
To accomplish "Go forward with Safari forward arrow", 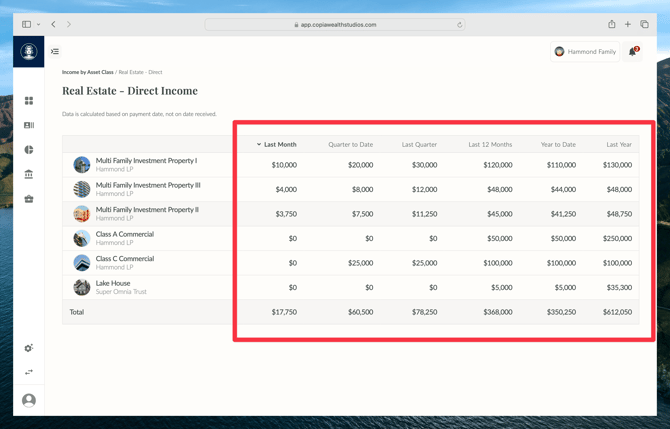I will [69, 24].
